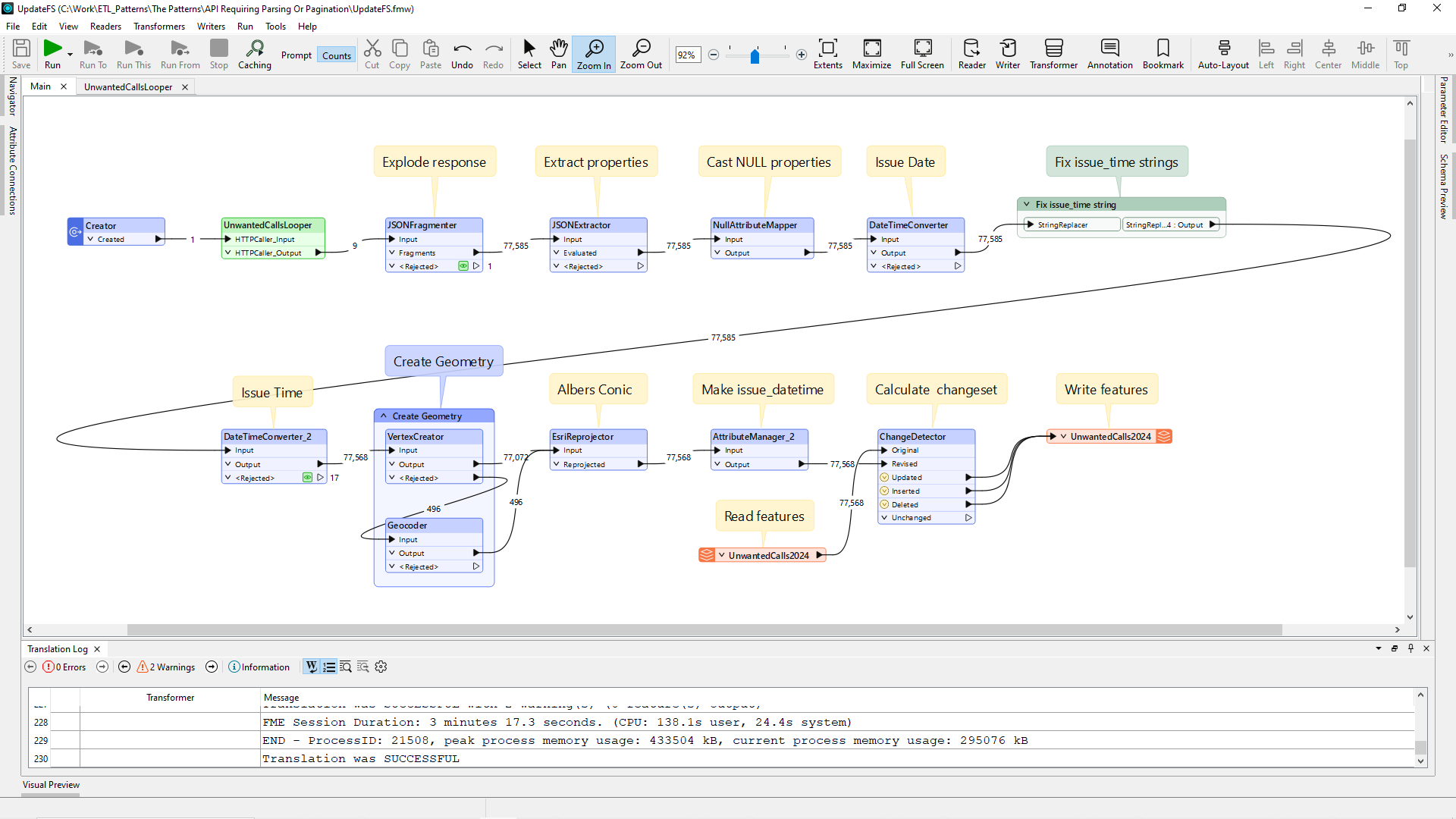
Task: Collapse the Create Geometry bookmark
Action: pos(382,416)
